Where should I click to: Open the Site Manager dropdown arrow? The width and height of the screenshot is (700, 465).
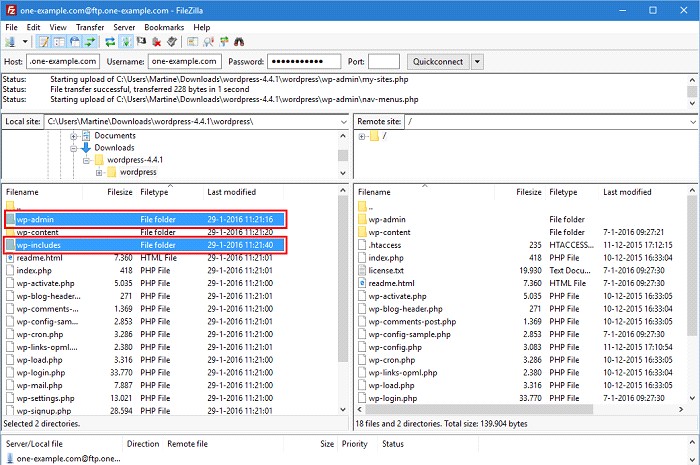[25, 42]
